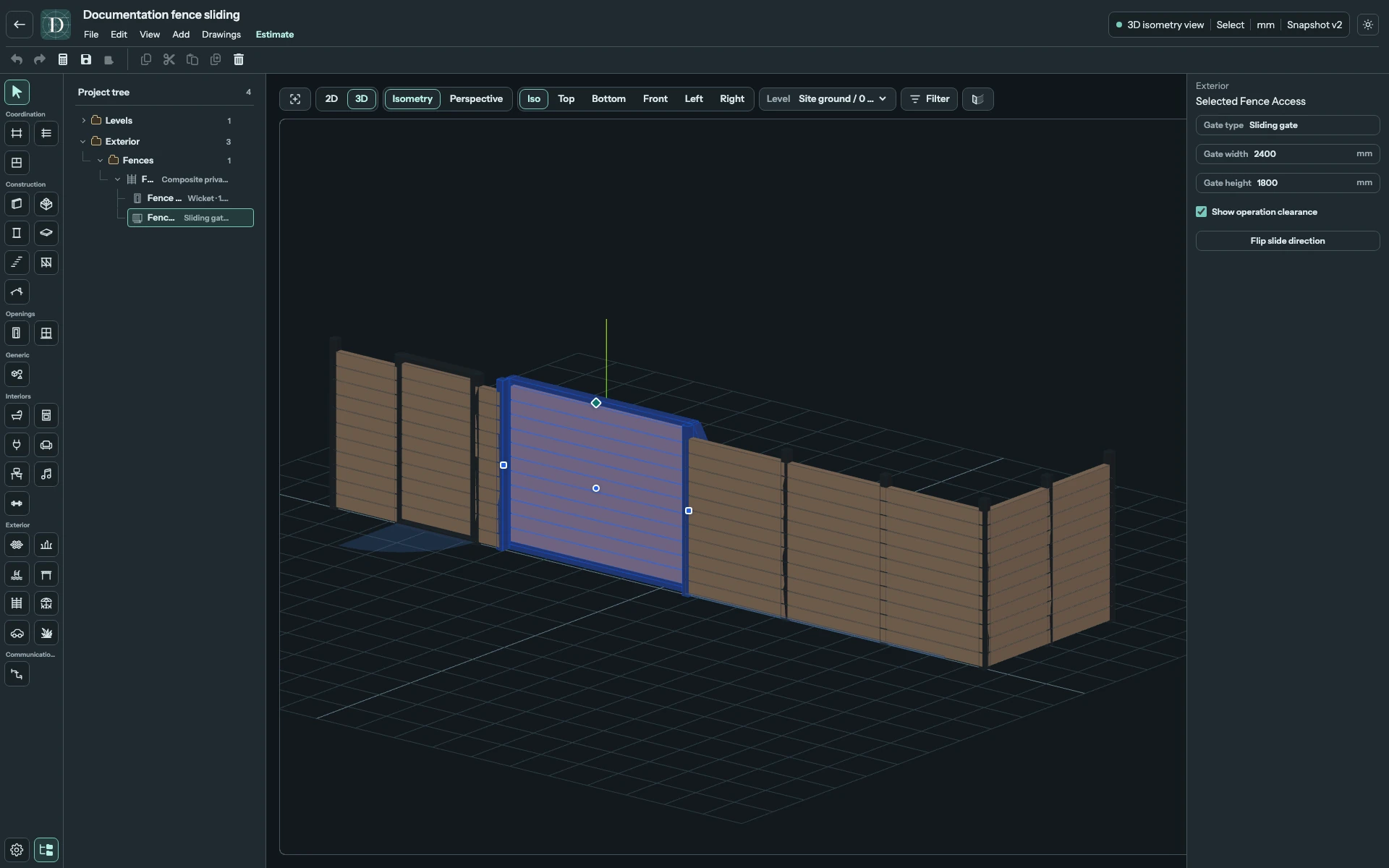
Task: Switch to 3D view mode
Action: pyautogui.click(x=361, y=99)
